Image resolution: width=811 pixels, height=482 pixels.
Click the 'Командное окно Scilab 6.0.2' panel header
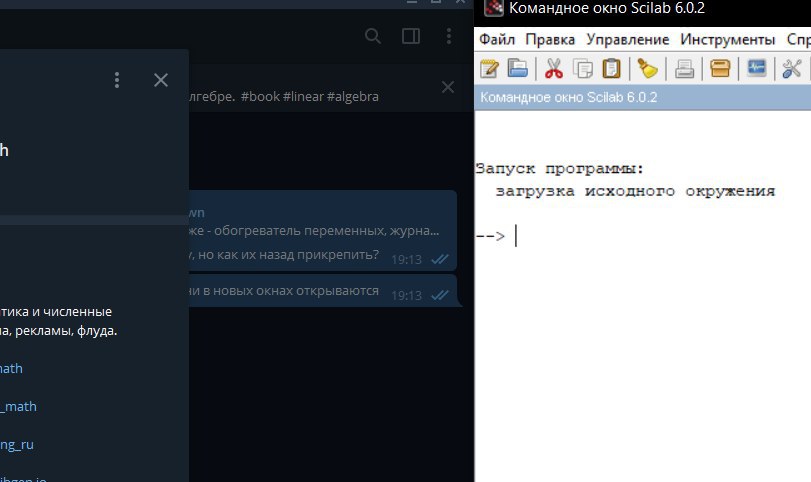[642, 97]
